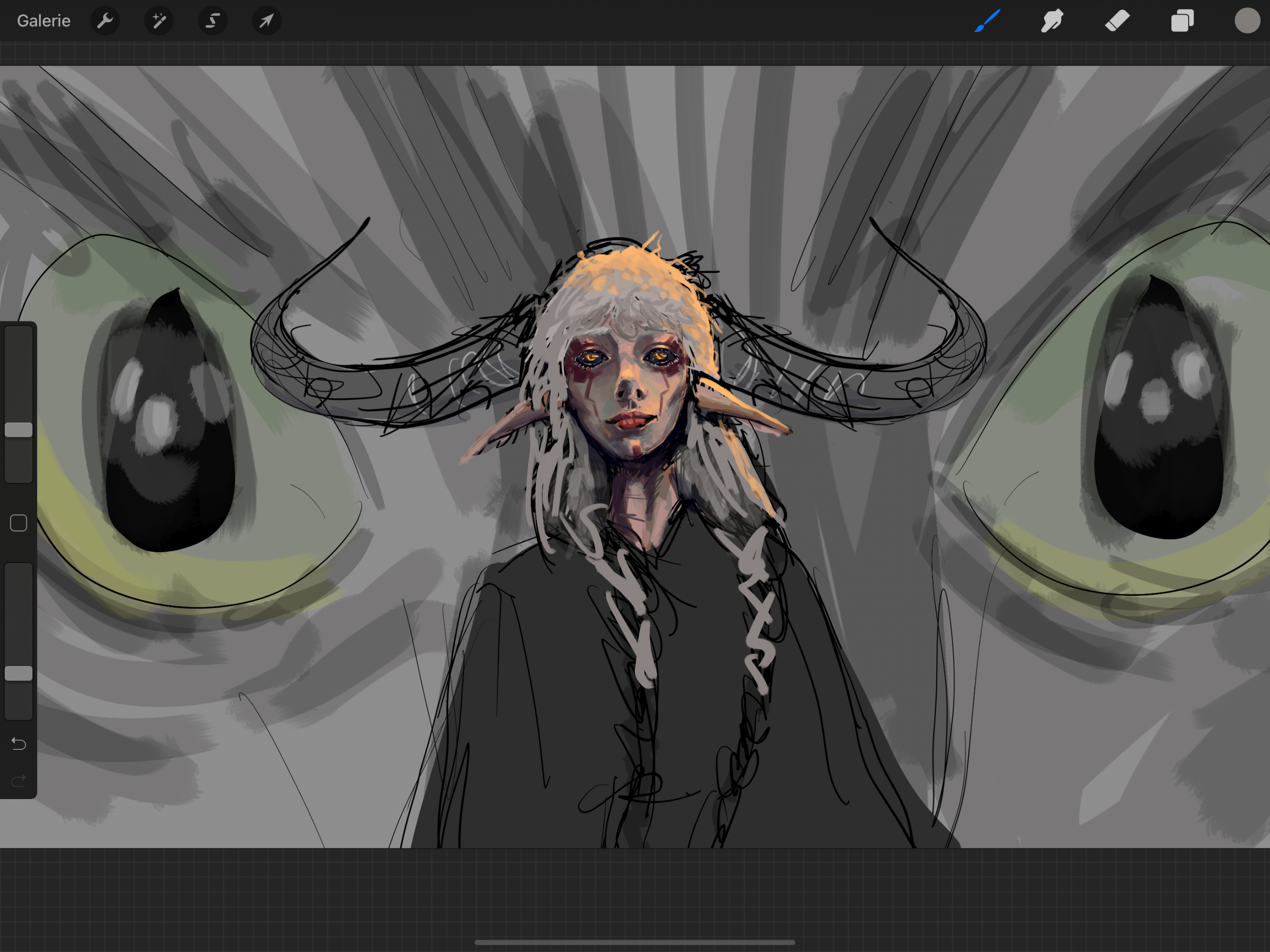Open the Actions wrench menu
The width and height of the screenshot is (1270, 952).
click(105, 21)
